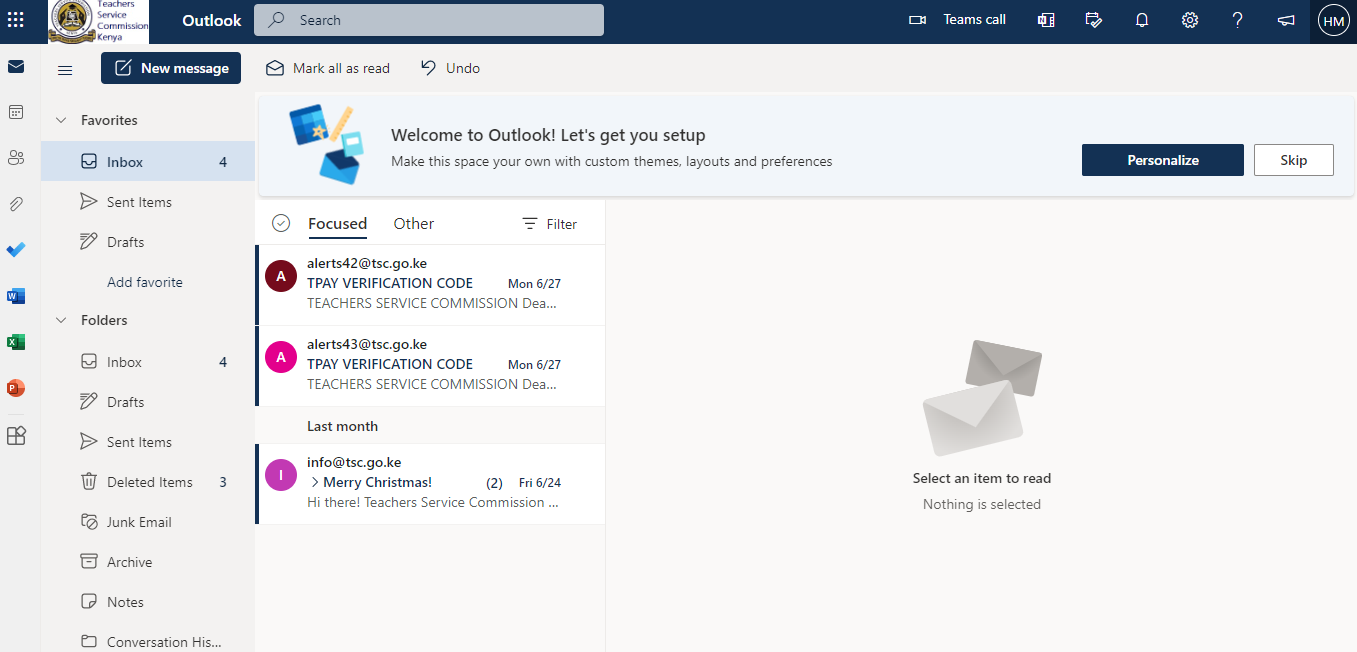This screenshot has width=1357, height=652.
Task: Open the notifications bell icon
Action: pos(1141,20)
